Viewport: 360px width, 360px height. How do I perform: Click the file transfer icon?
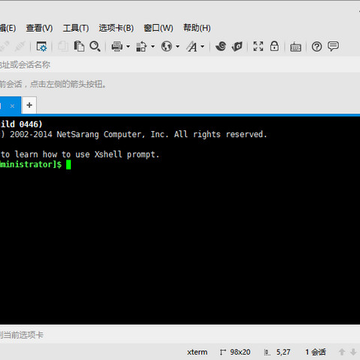tap(141, 46)
